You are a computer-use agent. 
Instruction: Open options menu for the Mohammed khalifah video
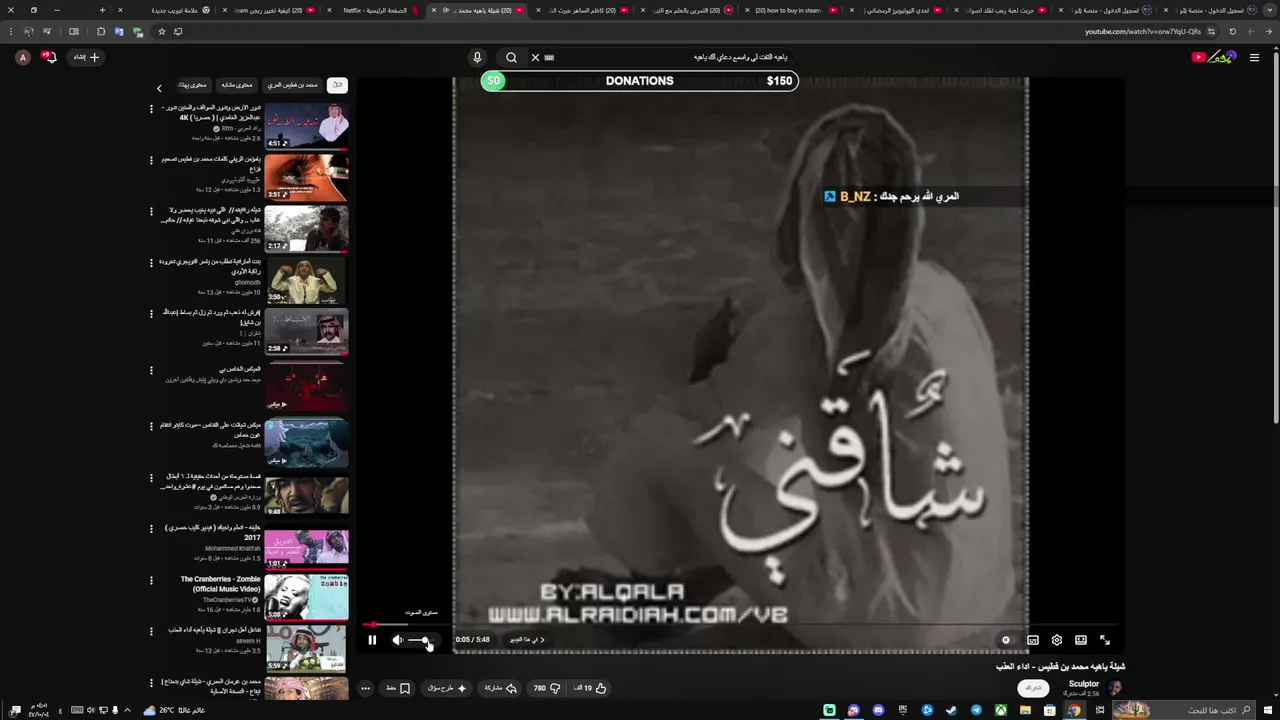(x=151, y=528)
